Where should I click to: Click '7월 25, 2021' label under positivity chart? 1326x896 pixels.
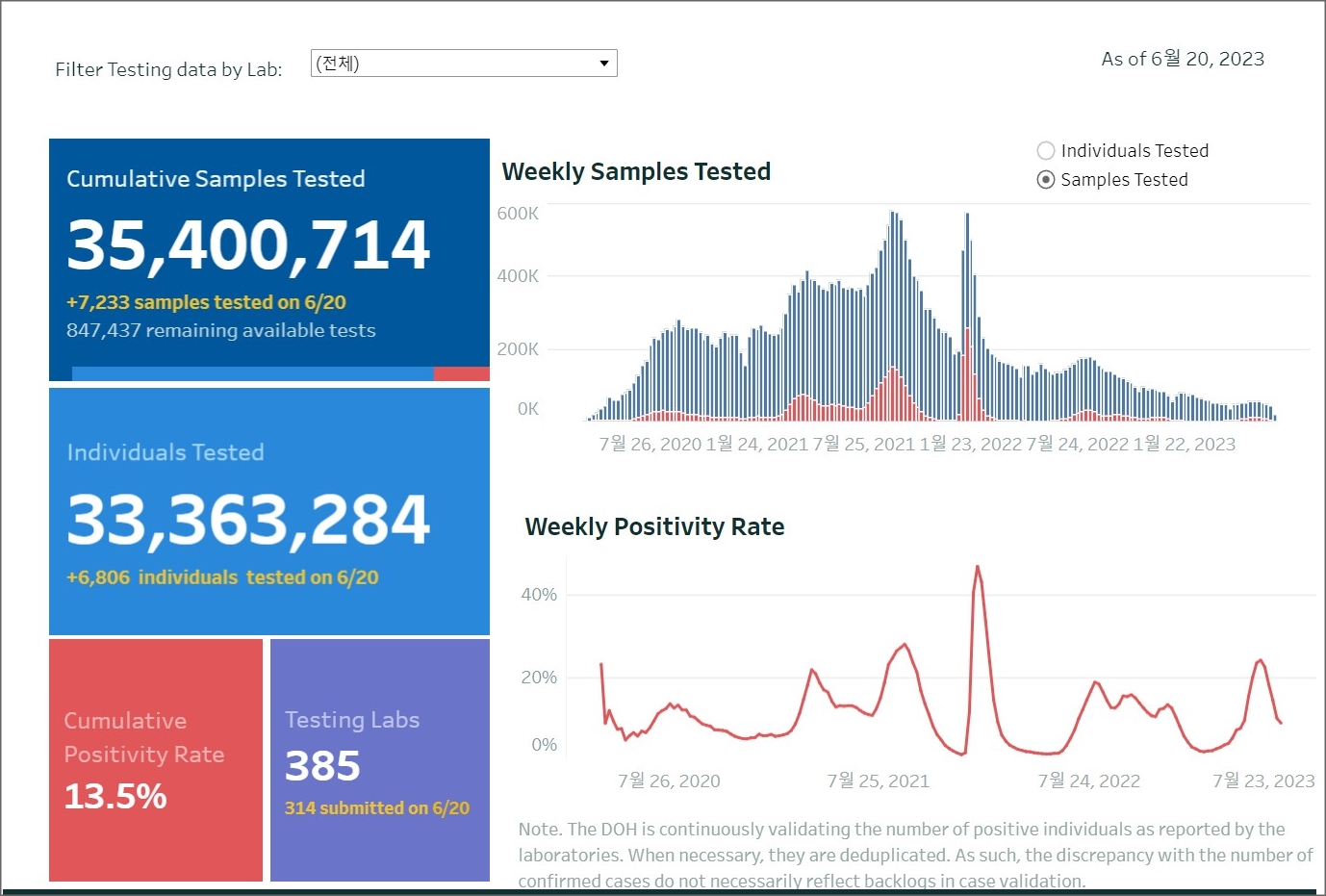coord(879,781)
